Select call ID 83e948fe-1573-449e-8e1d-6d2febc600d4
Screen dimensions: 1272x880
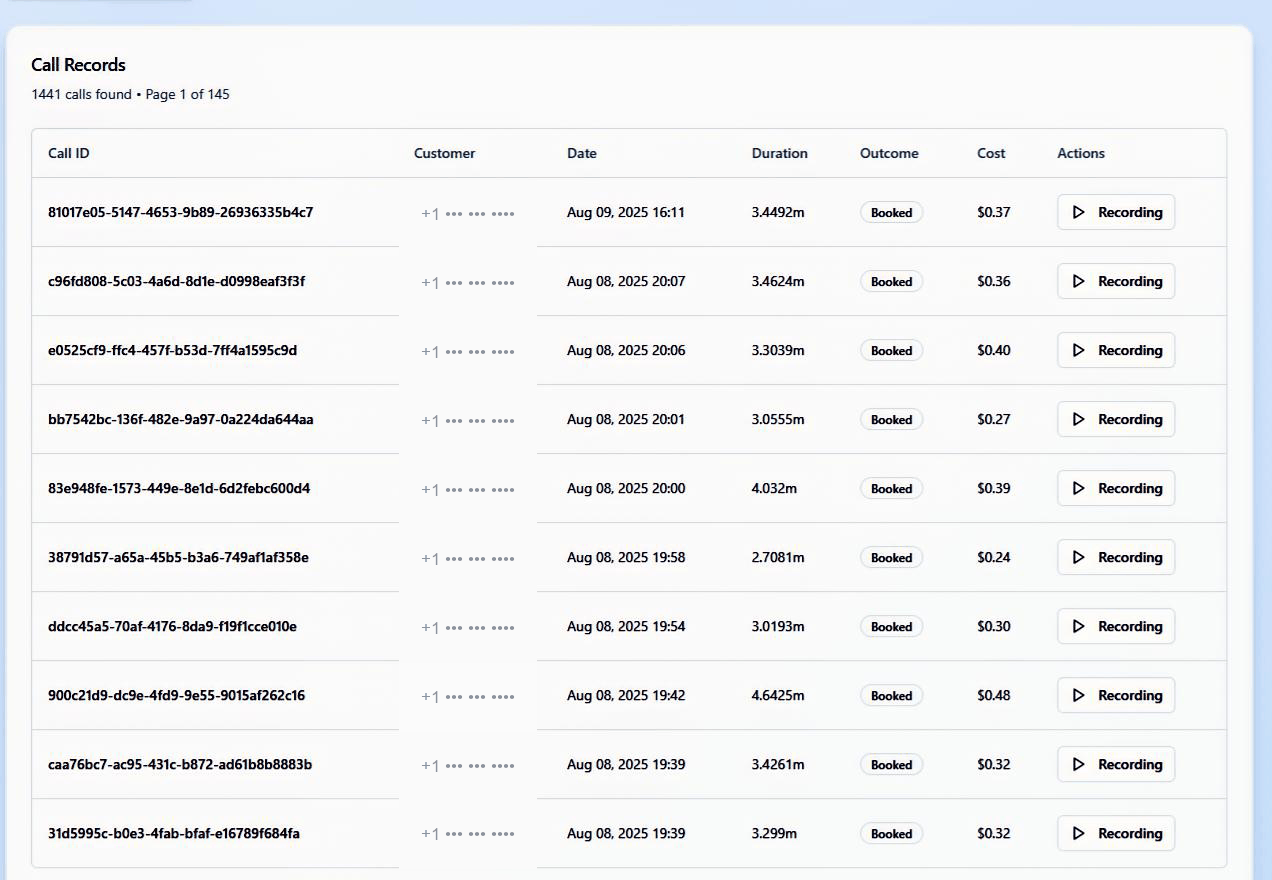pyautogui.click(x=179, y=488)
